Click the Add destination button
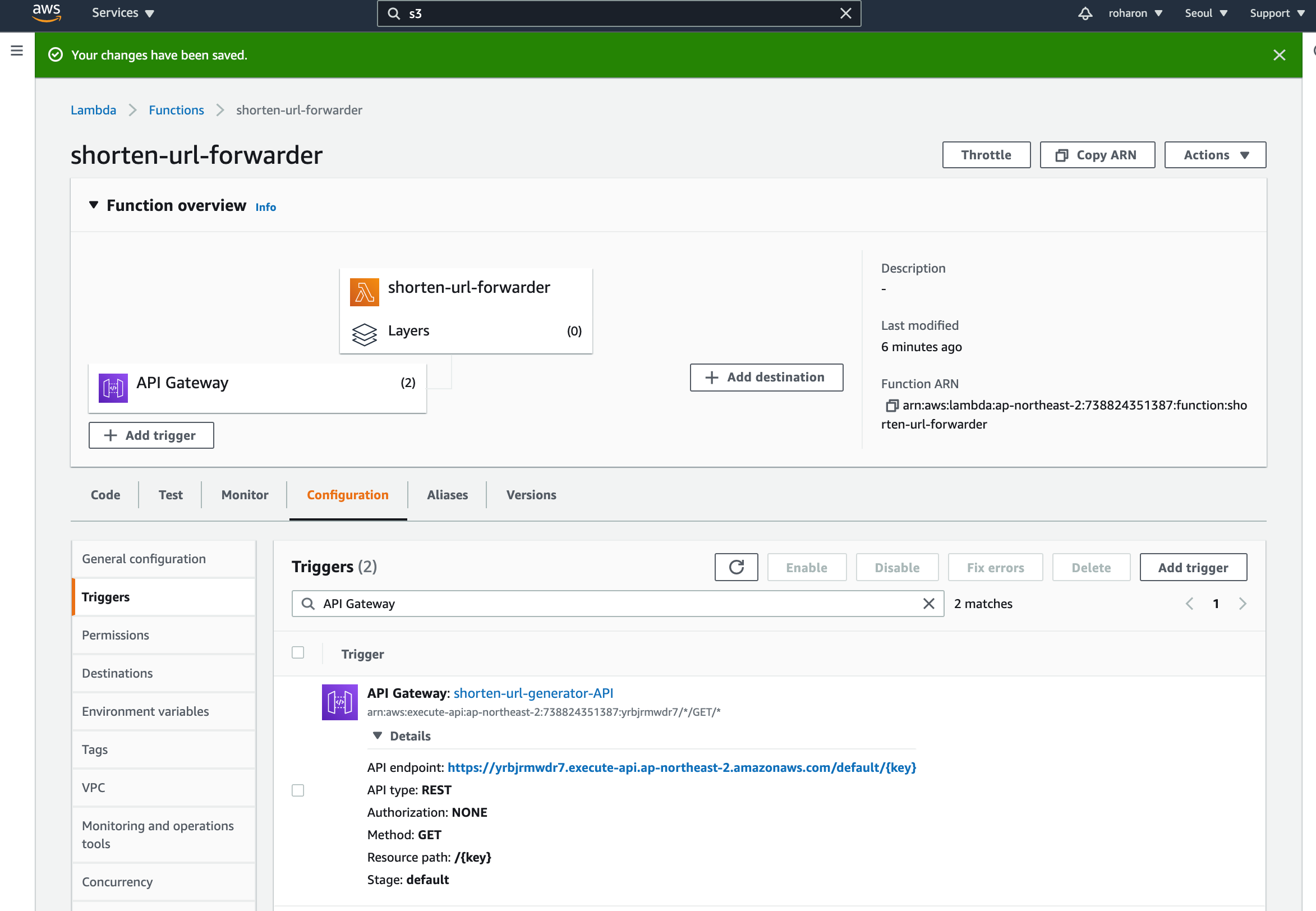 click(x=766, y=377)
